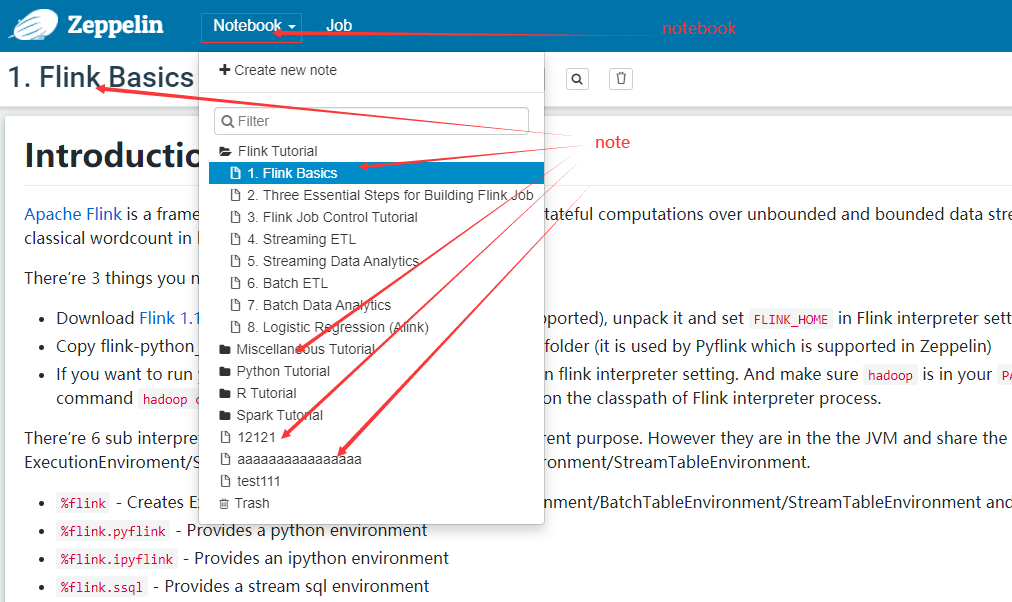Click the open folder icon of Flink Tutorial

[x=225, y=151]
